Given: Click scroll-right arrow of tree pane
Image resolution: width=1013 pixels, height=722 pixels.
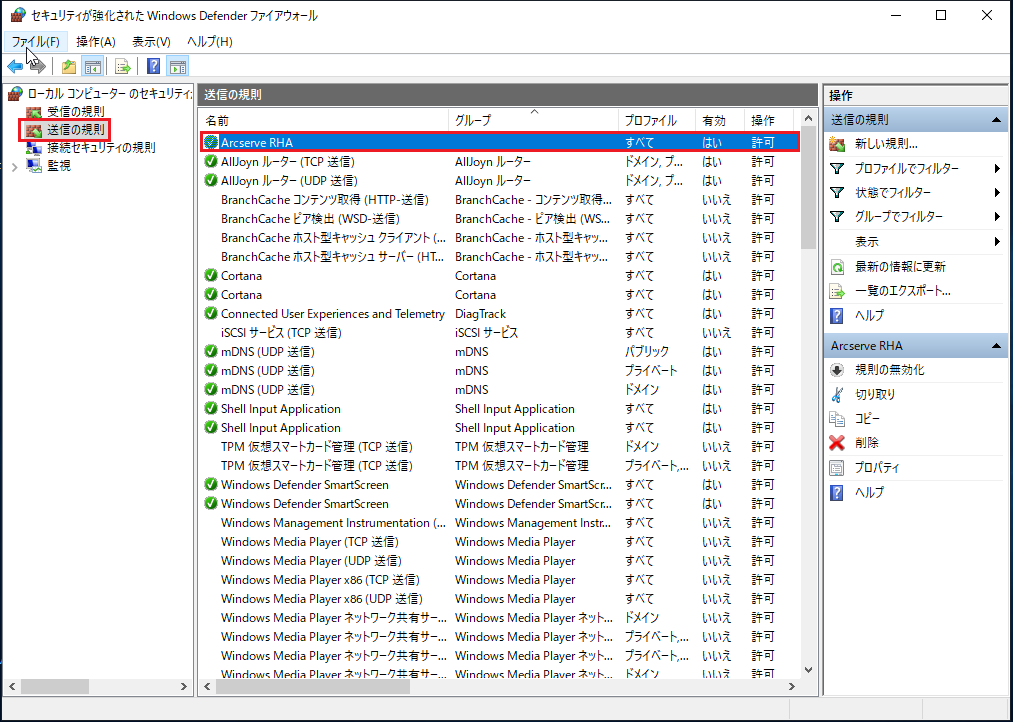Looking at the screenshot, I should pos(184,686).
